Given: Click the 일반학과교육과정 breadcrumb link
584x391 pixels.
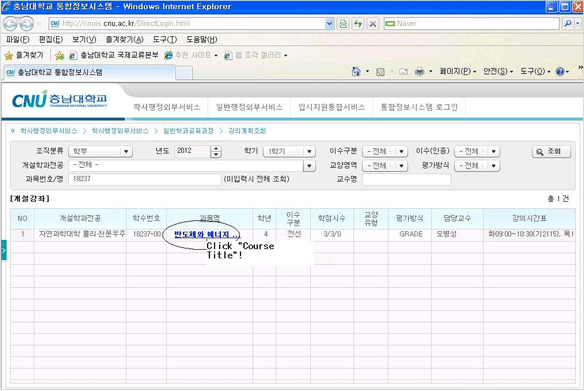Looking at the screenshot, I should tap(188, 131).
